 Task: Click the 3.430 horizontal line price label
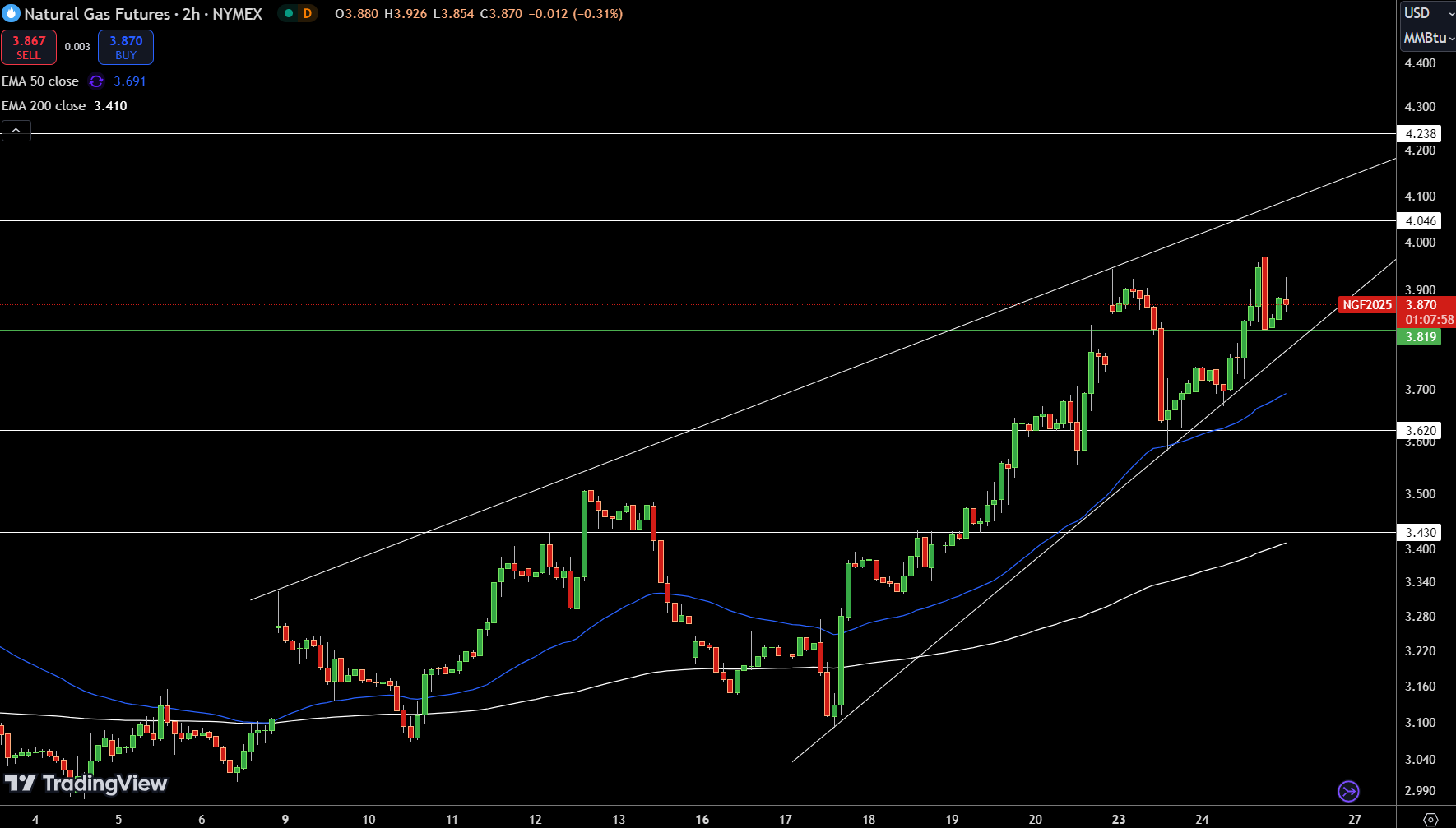click(x=1420, y=532)
